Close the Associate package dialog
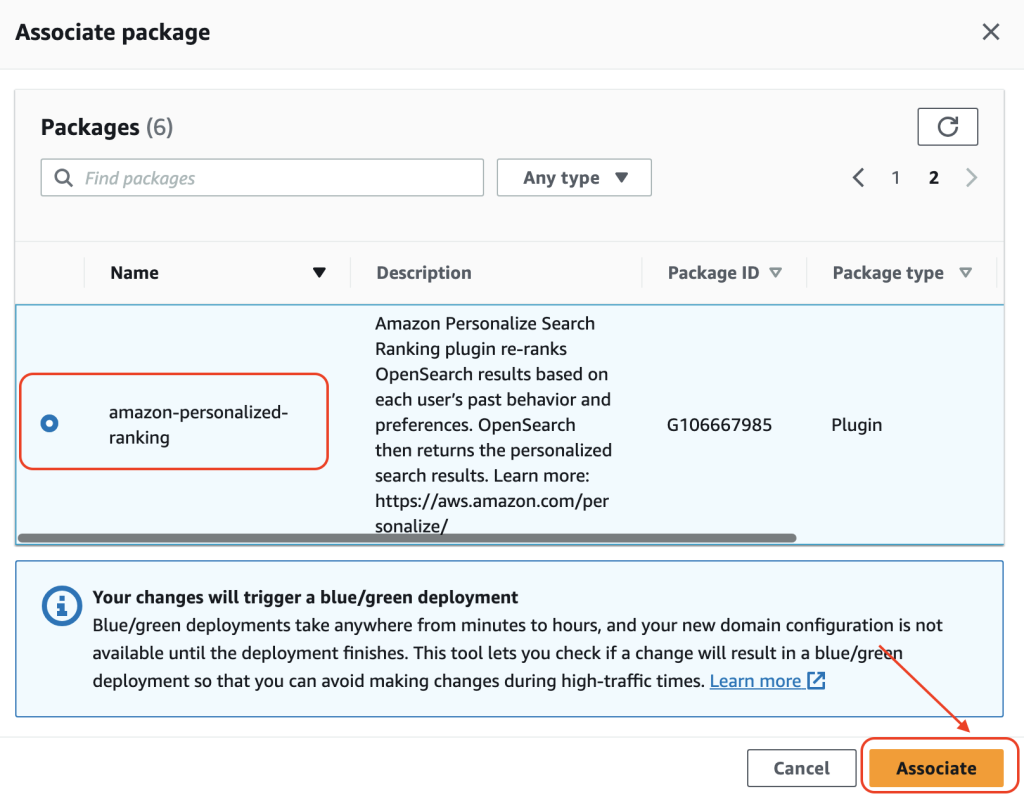This screenshot has width=1024, height=796. point(990,32)
